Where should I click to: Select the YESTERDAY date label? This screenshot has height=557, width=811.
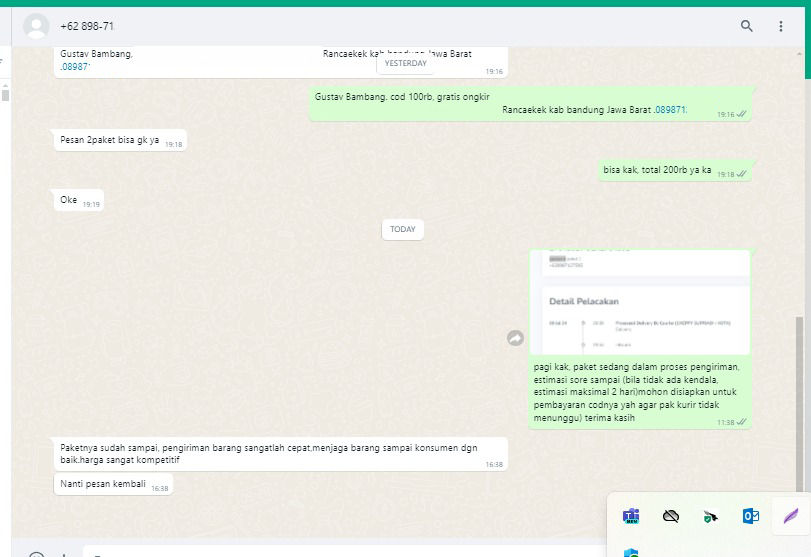pyautogui.click(x=406, y=63)
